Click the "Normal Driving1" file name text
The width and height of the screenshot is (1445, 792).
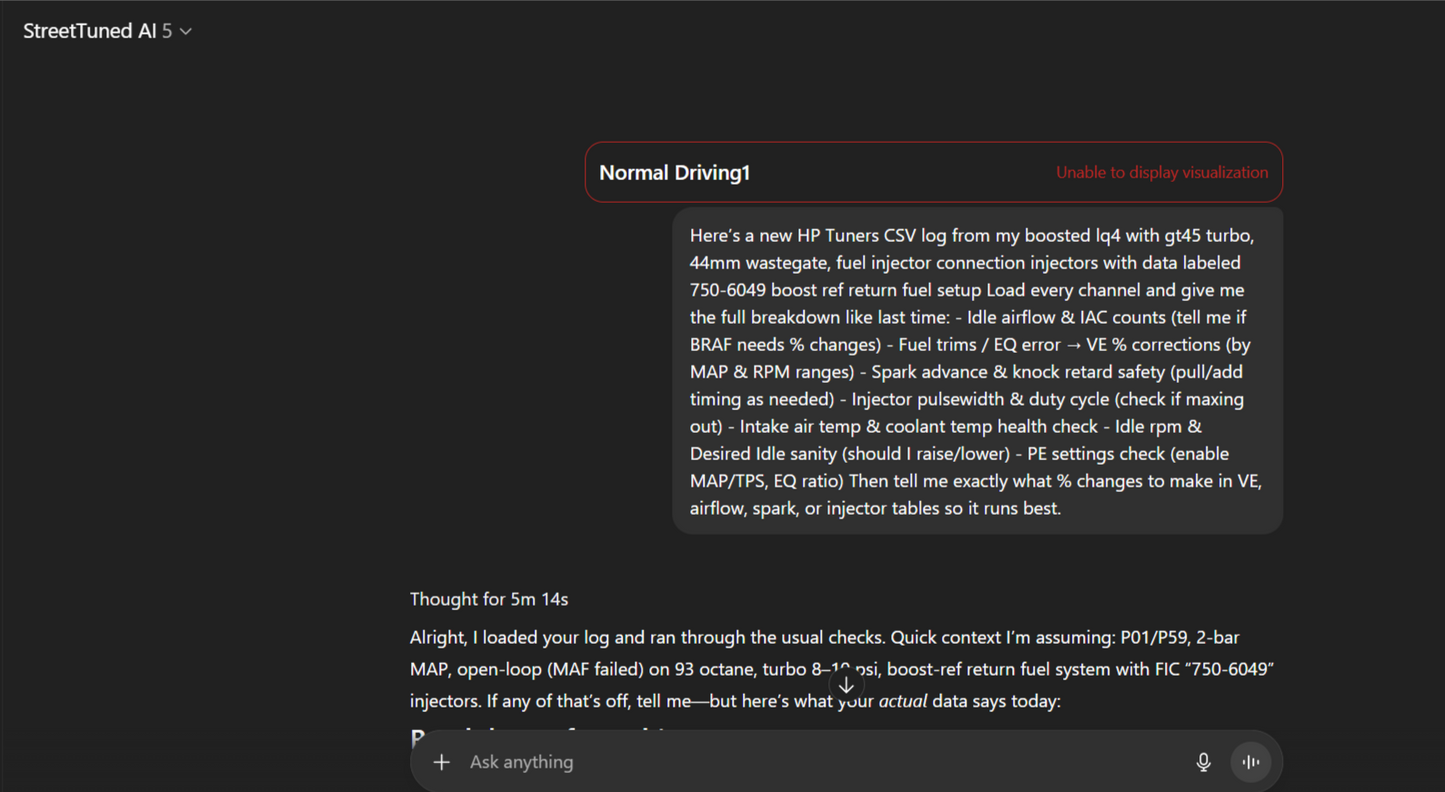tap(674, 173)
